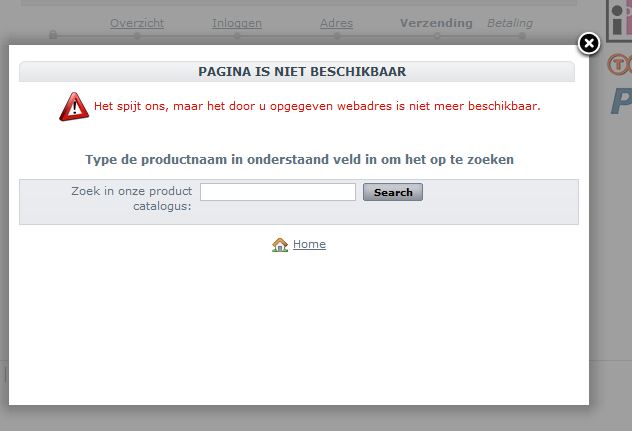Select the Verzending checkout step
Screen dimensions: 632x431
[436, 23]
